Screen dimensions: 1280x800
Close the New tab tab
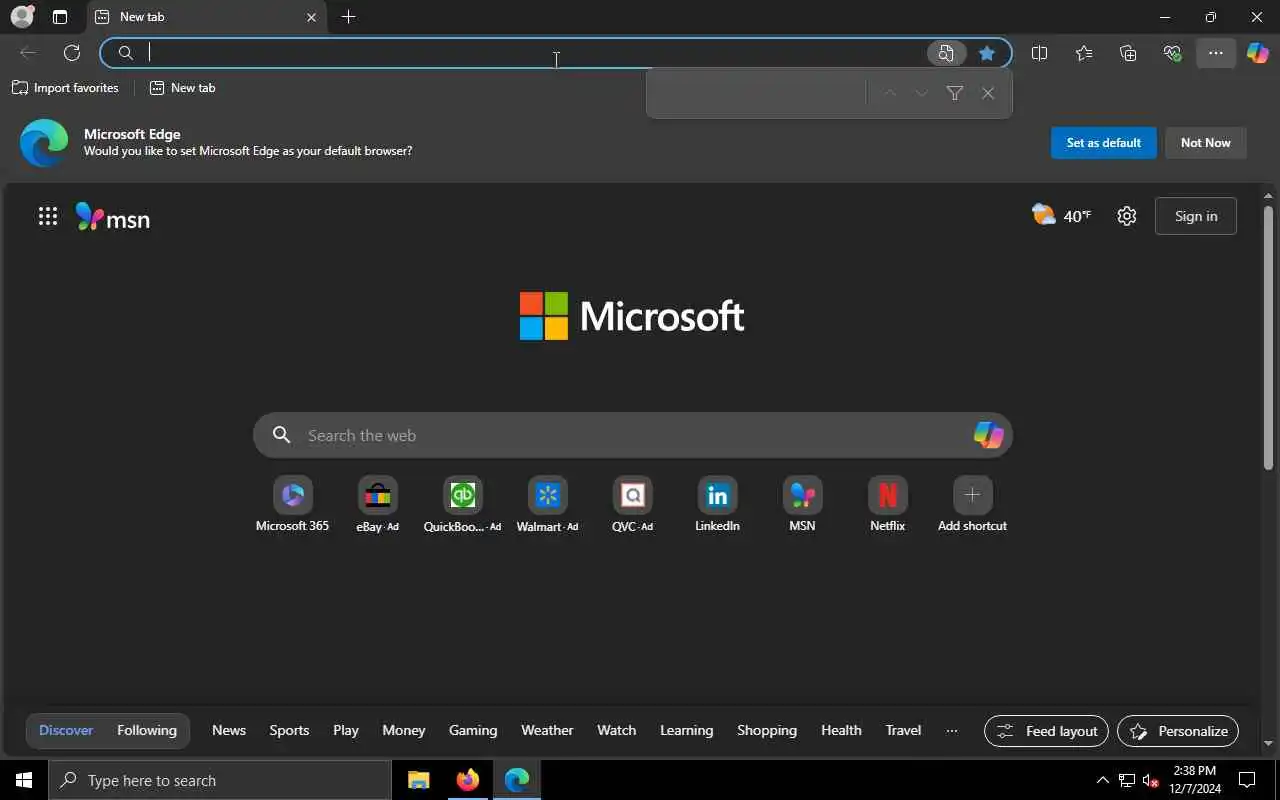[311, 17]
